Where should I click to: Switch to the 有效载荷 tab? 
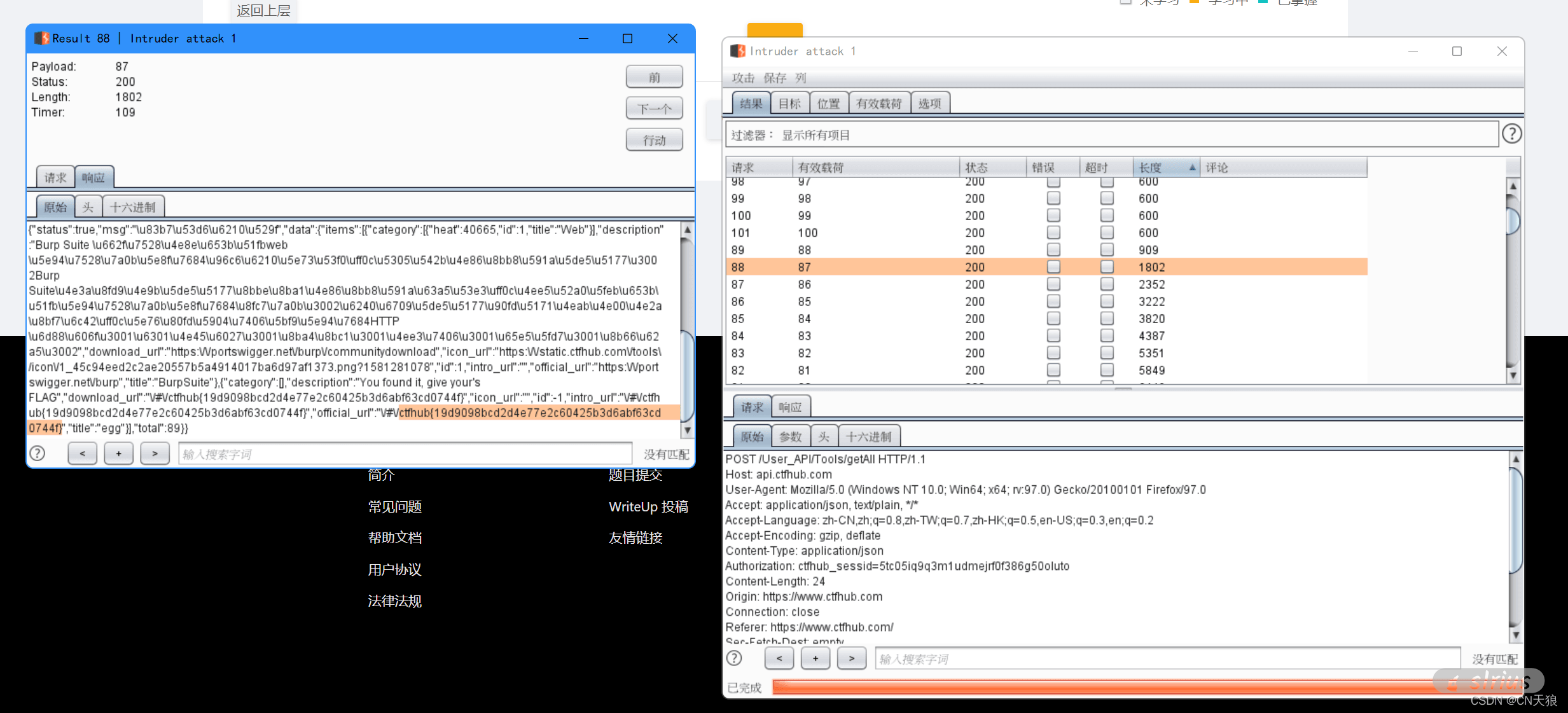878,104
